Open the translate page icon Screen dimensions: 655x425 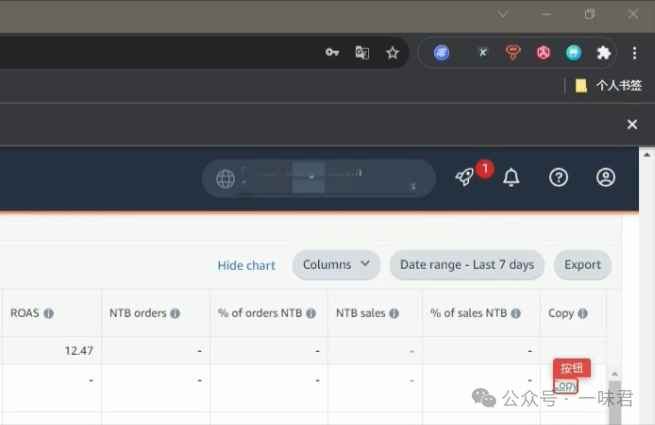pyautogui.click(x=362, y=53)
